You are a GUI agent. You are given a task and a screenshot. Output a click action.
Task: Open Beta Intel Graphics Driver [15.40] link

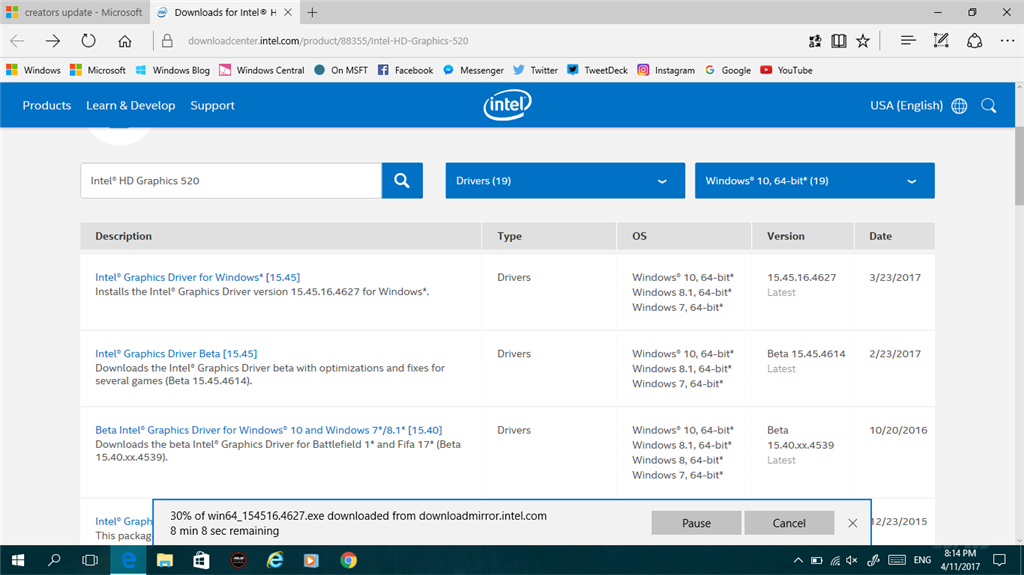268,430
